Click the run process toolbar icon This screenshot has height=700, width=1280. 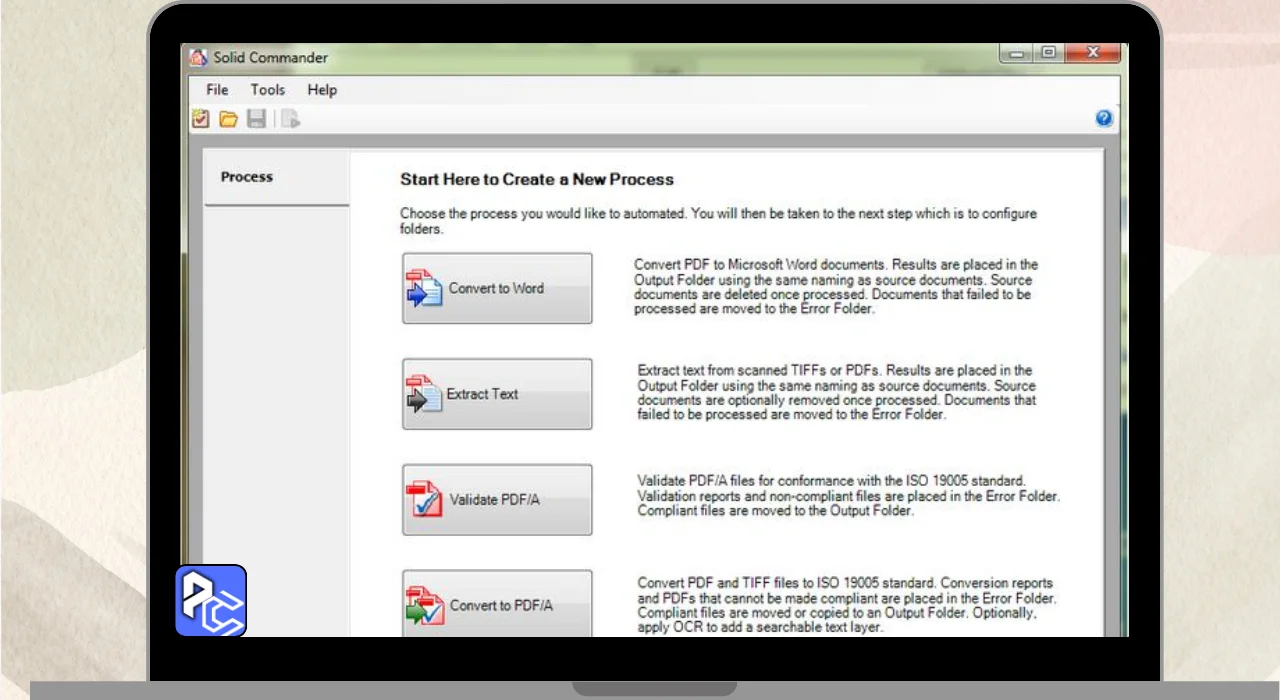(x=290, y=119)
